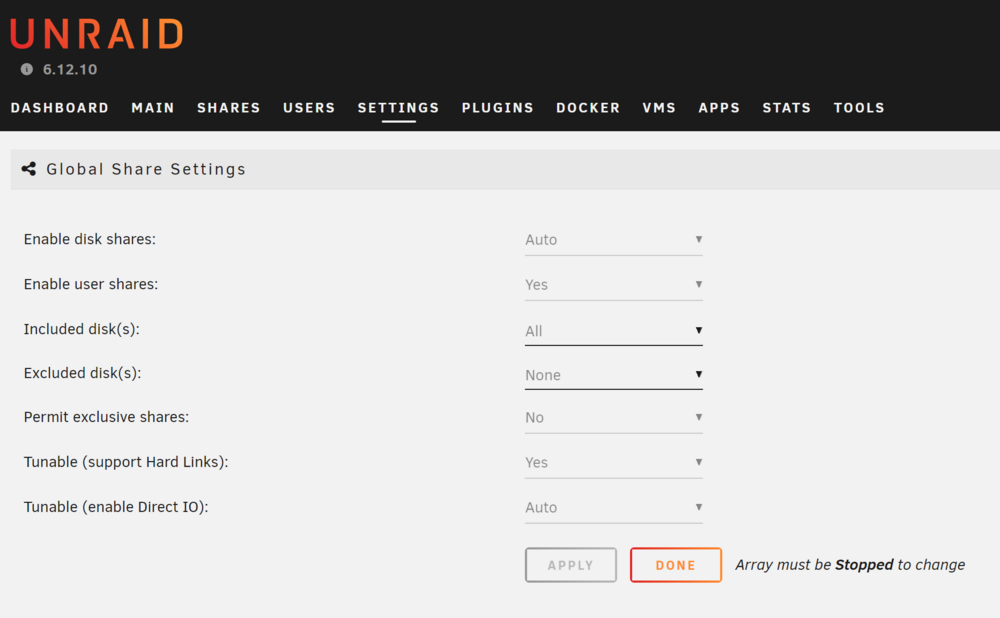Click the Unraid logo
Screen dimensions: 1000x618
tap(97, 34)
